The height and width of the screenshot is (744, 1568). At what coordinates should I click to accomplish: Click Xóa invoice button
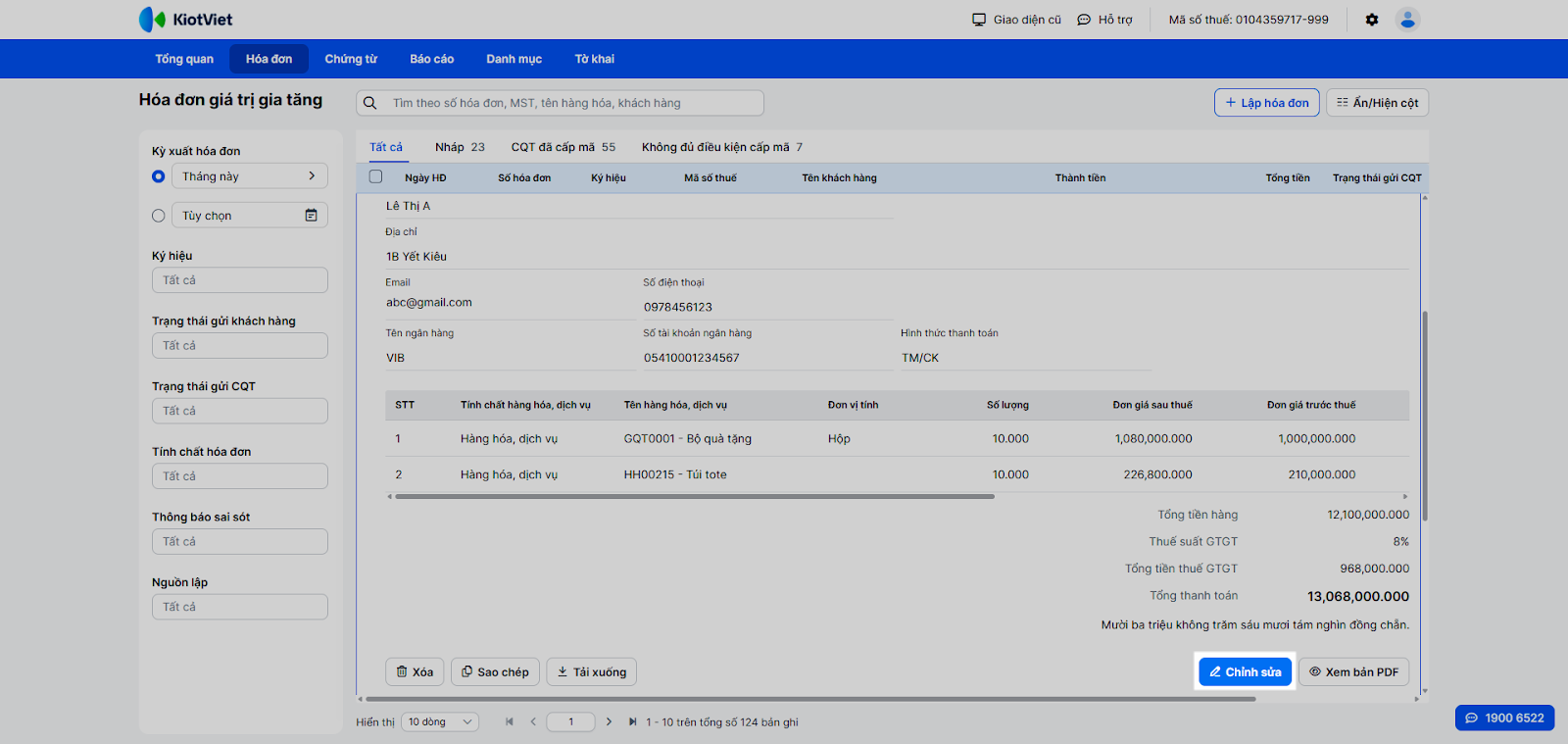click(415, 671)
